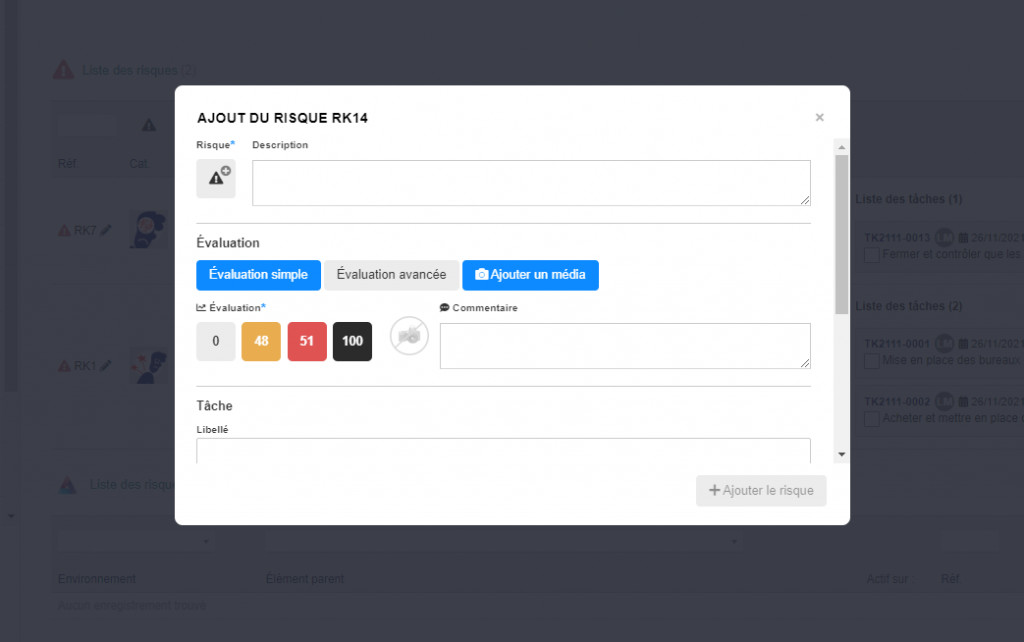Screen dimensions: 1024x642
Task: Focus the Description text area
Action: click(531, 183)
